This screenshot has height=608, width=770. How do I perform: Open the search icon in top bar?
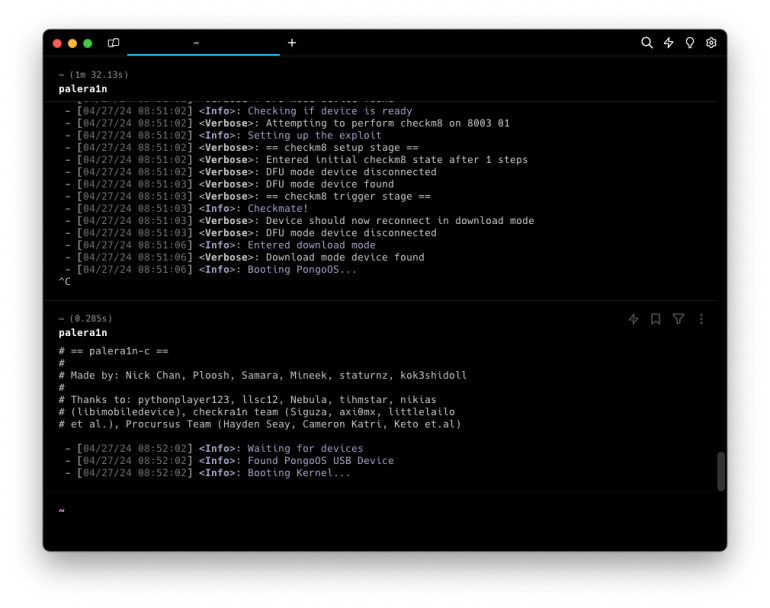tap(647, 43)
